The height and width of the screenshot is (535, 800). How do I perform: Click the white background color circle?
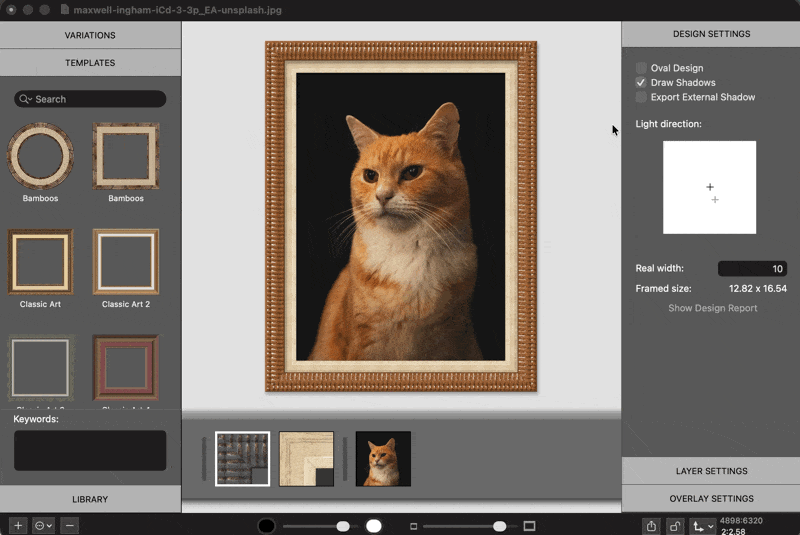click(x=374, y=526)
